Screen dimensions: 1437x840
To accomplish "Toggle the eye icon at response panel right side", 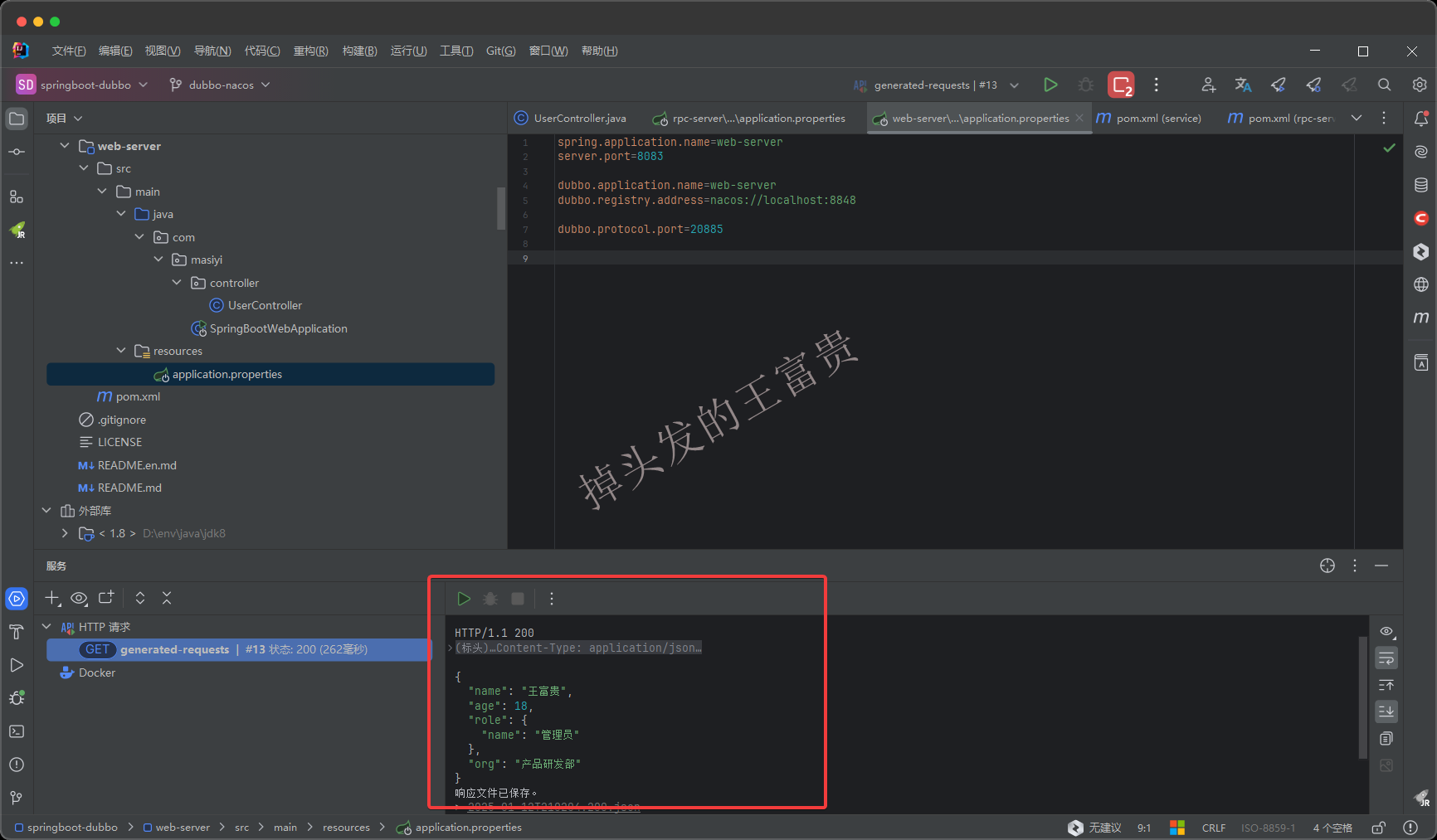I will tap(1386, 632).
